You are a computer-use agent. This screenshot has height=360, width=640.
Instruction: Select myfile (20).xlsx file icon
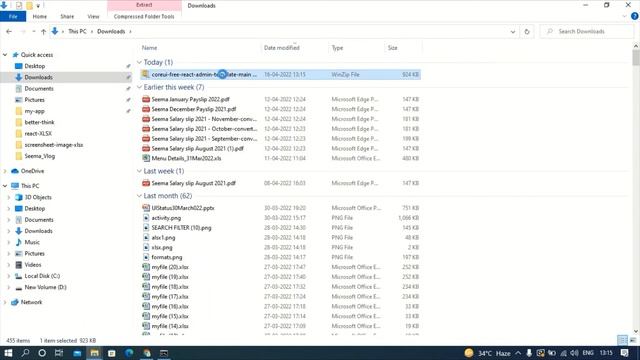[146, 267]
